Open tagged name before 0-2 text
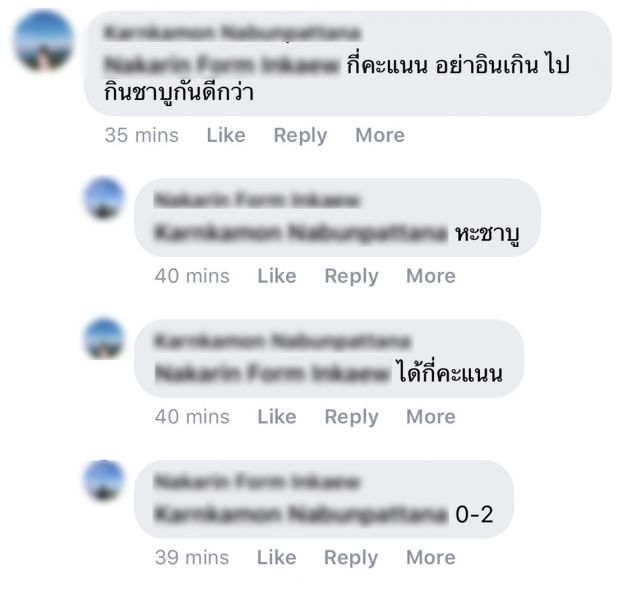The width and height of the screenshot is (628, 589). (x=301, y=514)
